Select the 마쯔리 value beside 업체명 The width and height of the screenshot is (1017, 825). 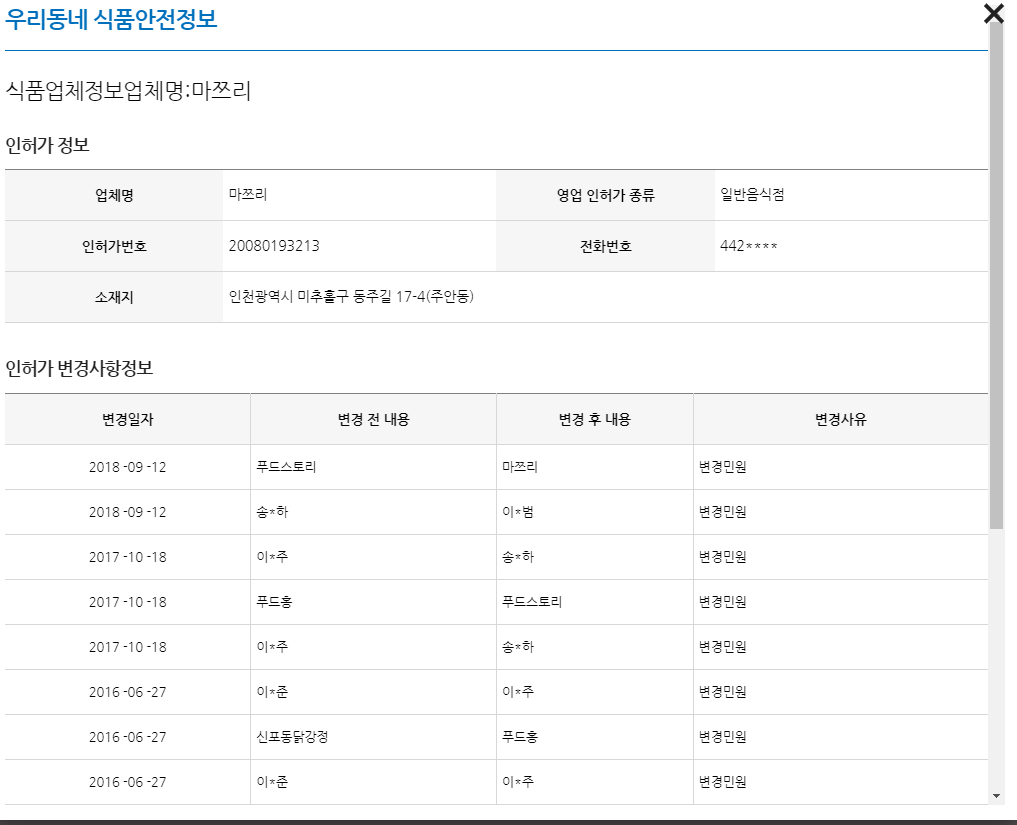248,194
